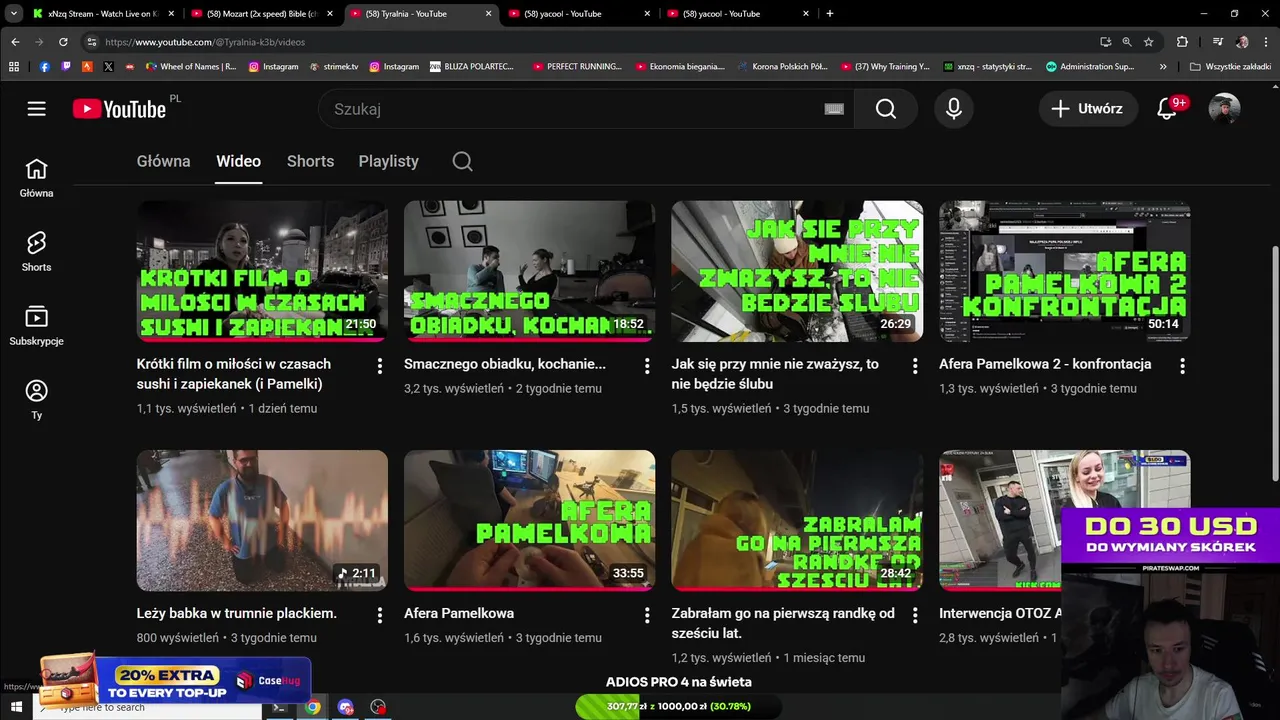Open the notifications bell

[1167, 109]
